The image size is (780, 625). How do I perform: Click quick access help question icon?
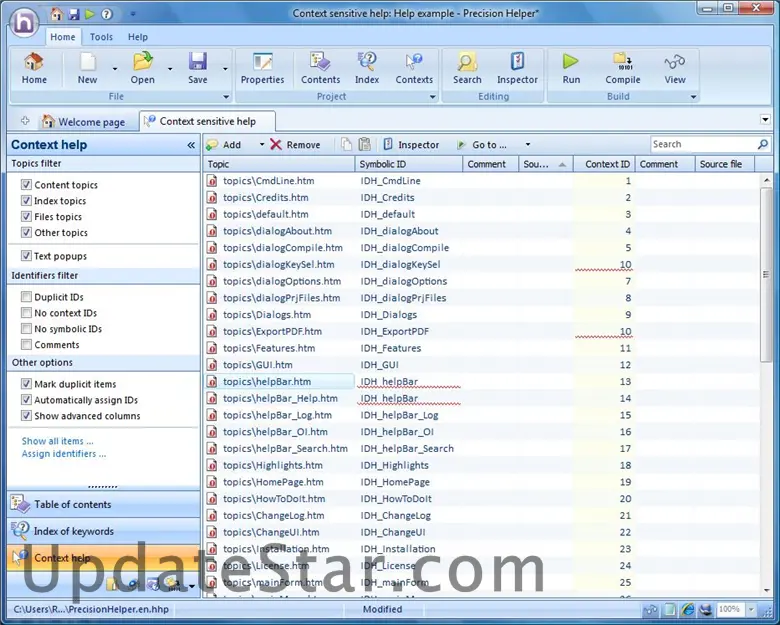coord(106,14)
